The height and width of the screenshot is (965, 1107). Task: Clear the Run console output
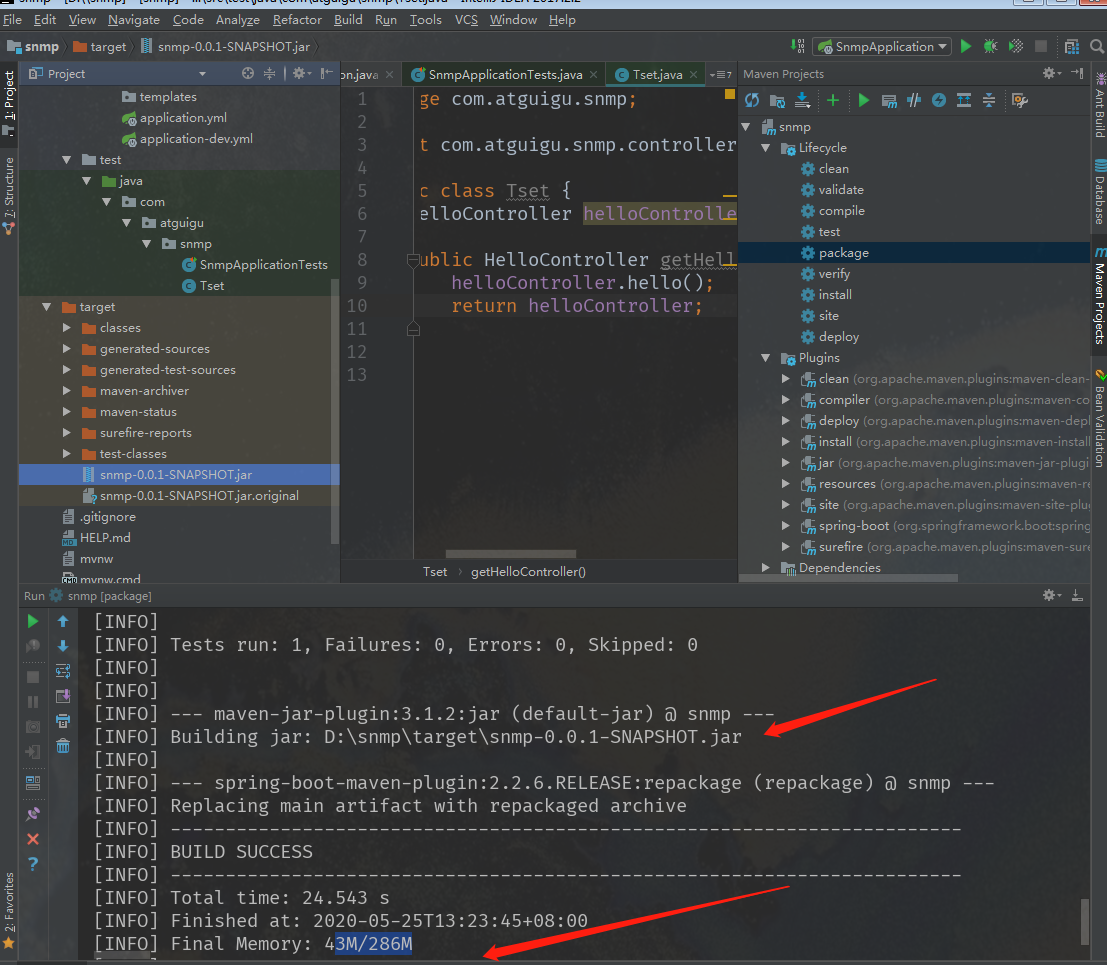[x=65, y=745]
